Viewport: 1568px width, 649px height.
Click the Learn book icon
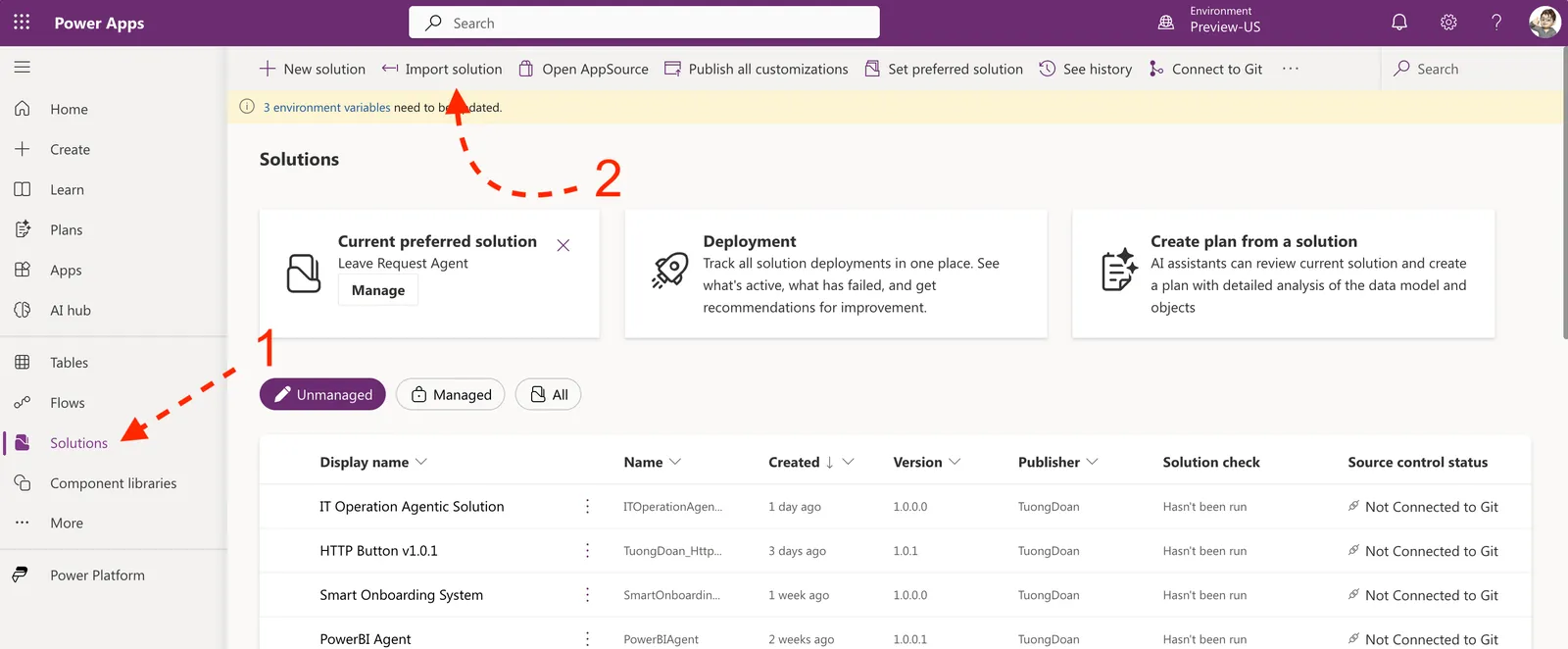[x=23, y=189]
